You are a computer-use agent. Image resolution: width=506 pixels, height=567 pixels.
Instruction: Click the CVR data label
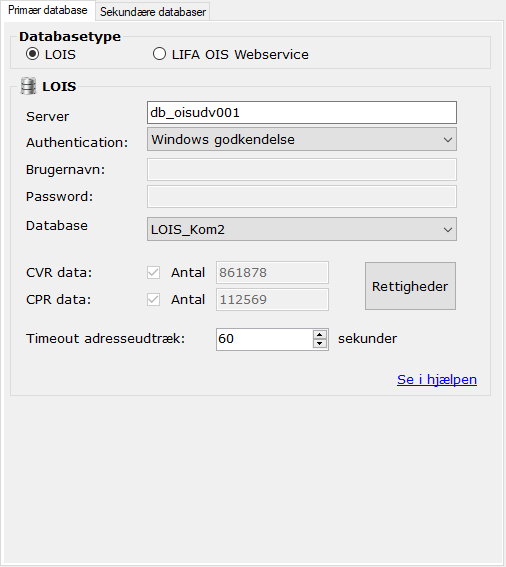[x=59, y=272]
